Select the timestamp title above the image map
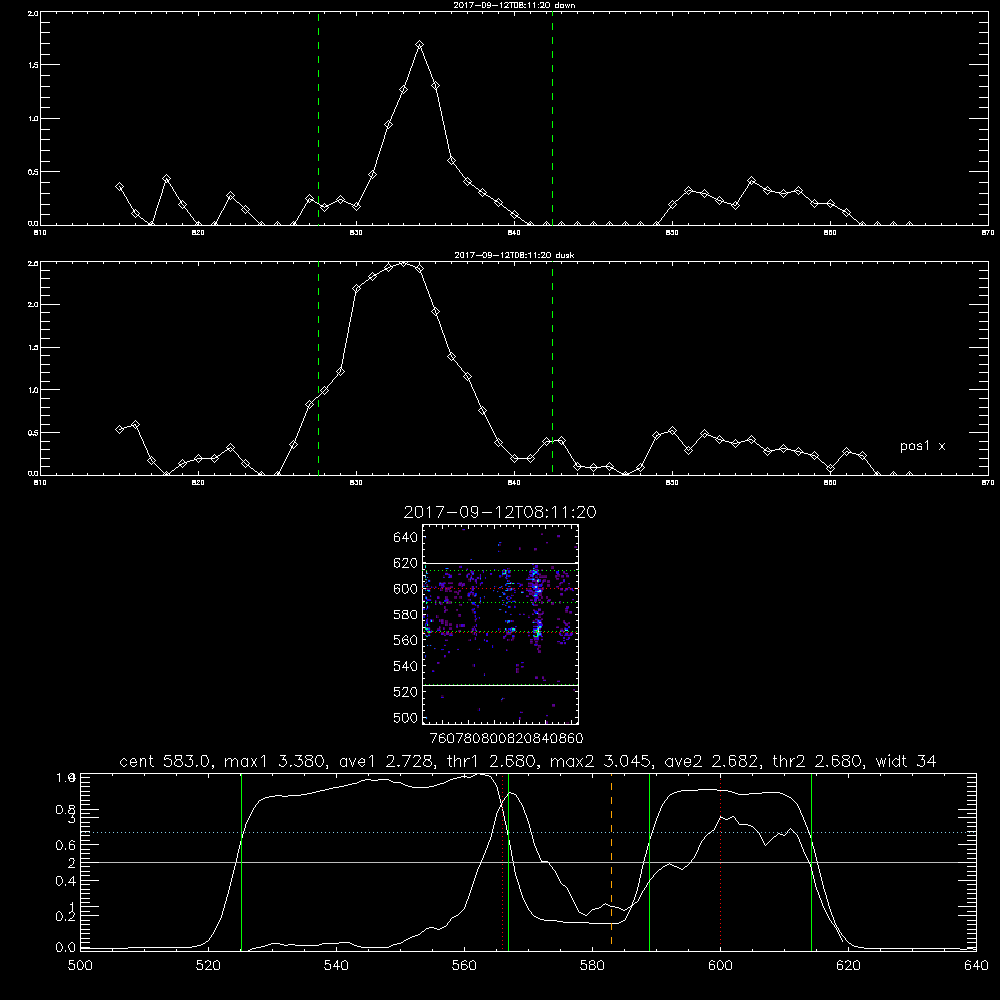Image resolution: width=1000 pixels, height=1000 pixels. 500,512
